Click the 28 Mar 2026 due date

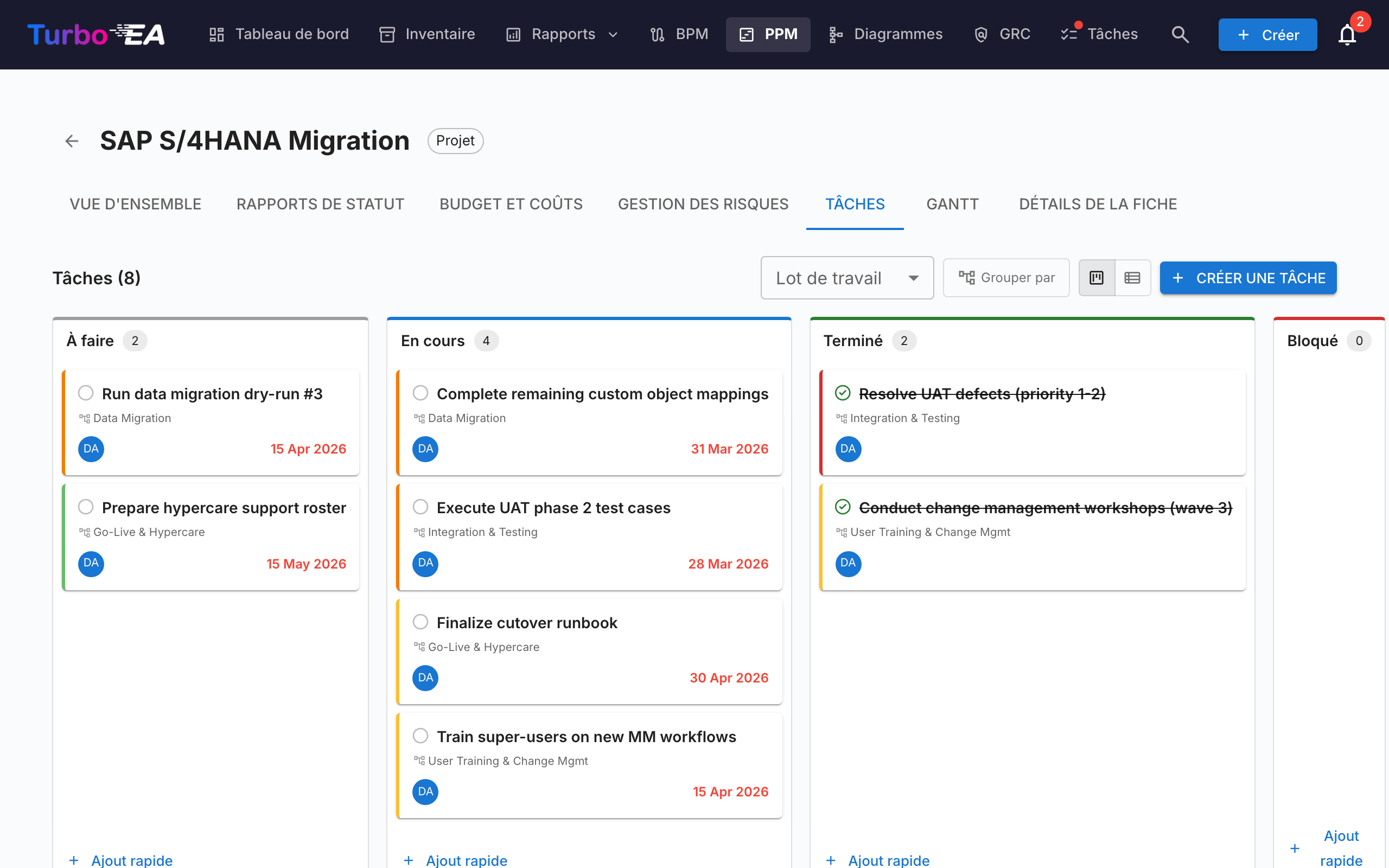pyautogui.click(x=728, y=564)
